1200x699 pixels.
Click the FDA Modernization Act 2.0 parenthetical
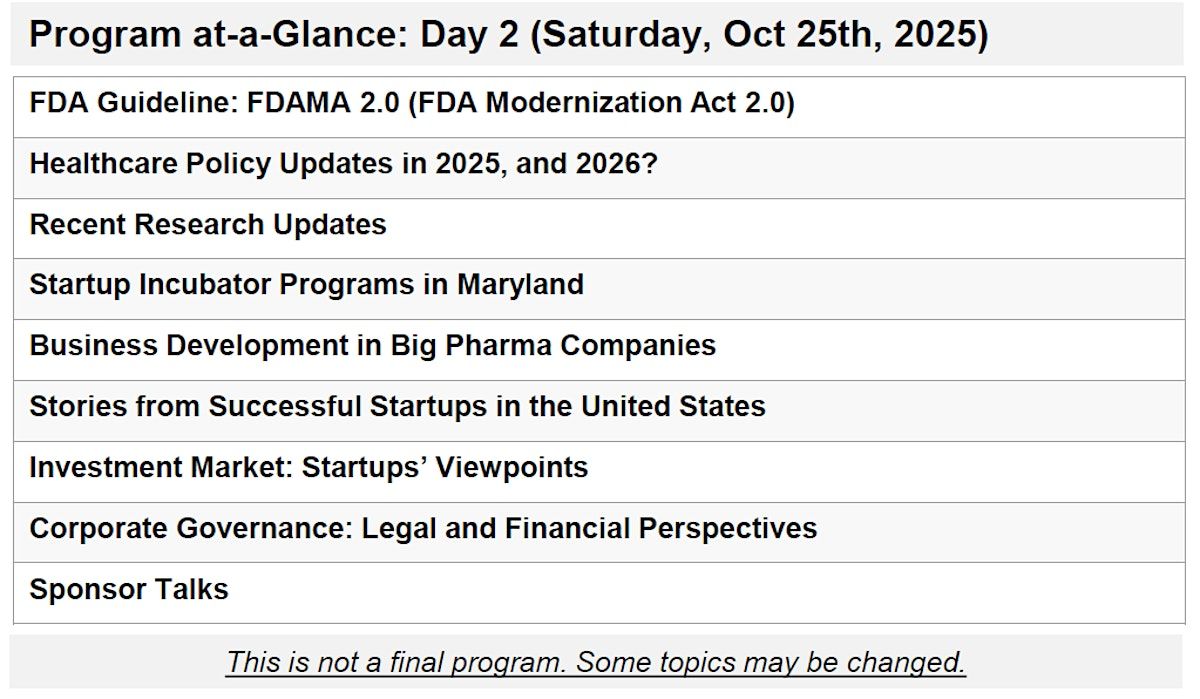601,103
